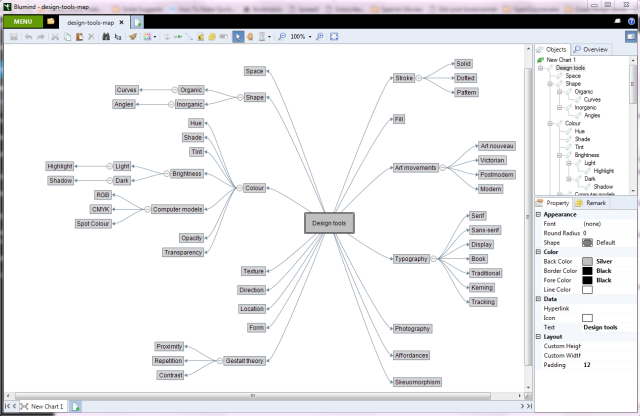Collapse the Colour branch on the map

(x=239, y=188)
